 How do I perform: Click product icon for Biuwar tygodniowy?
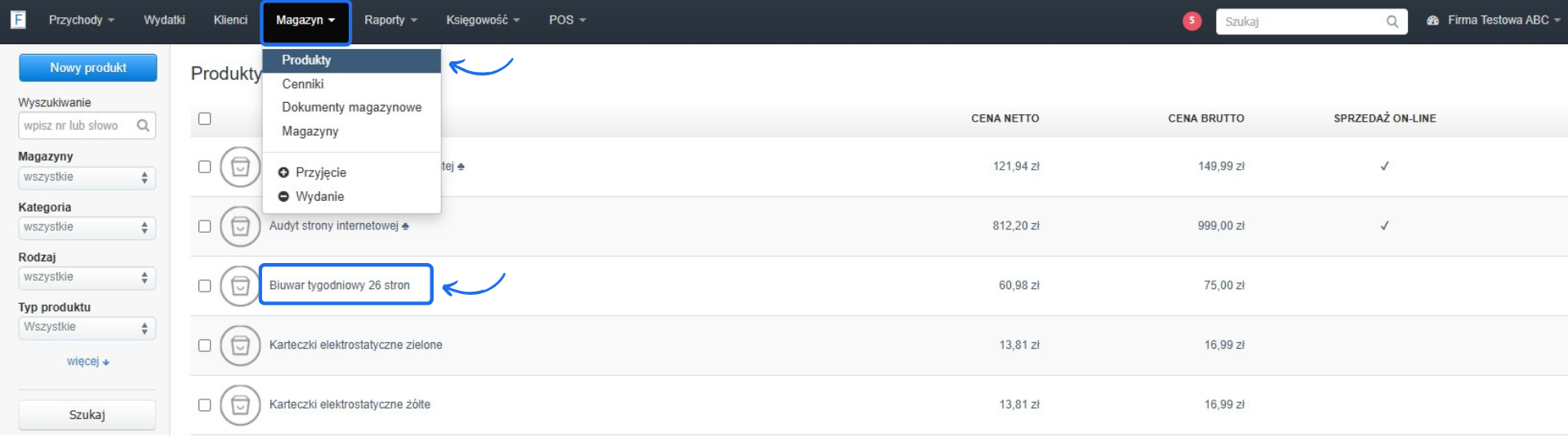tap(240, 286)
